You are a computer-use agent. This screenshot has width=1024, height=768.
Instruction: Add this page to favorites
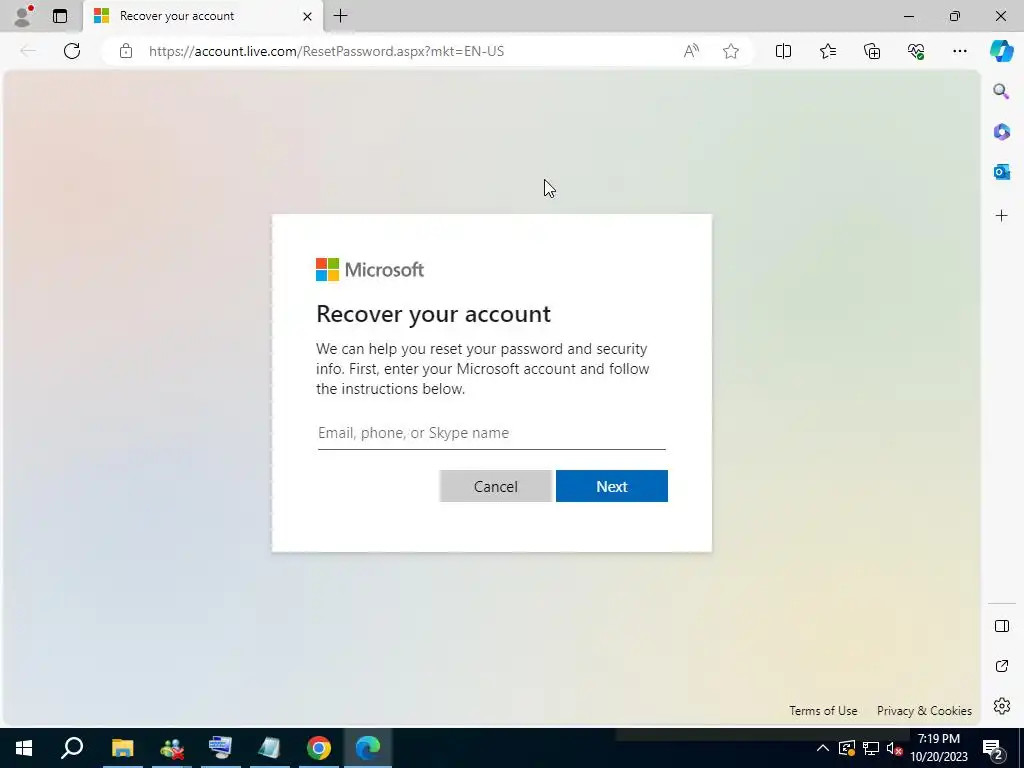[731, 51]
